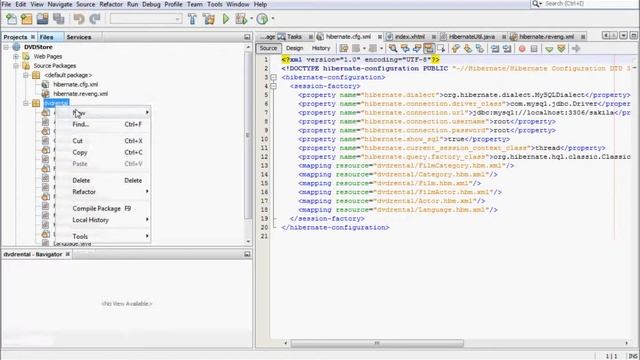Screen dimensions: 640x360
Task: Click the Open Project toolbar icon
Action: 42,19
